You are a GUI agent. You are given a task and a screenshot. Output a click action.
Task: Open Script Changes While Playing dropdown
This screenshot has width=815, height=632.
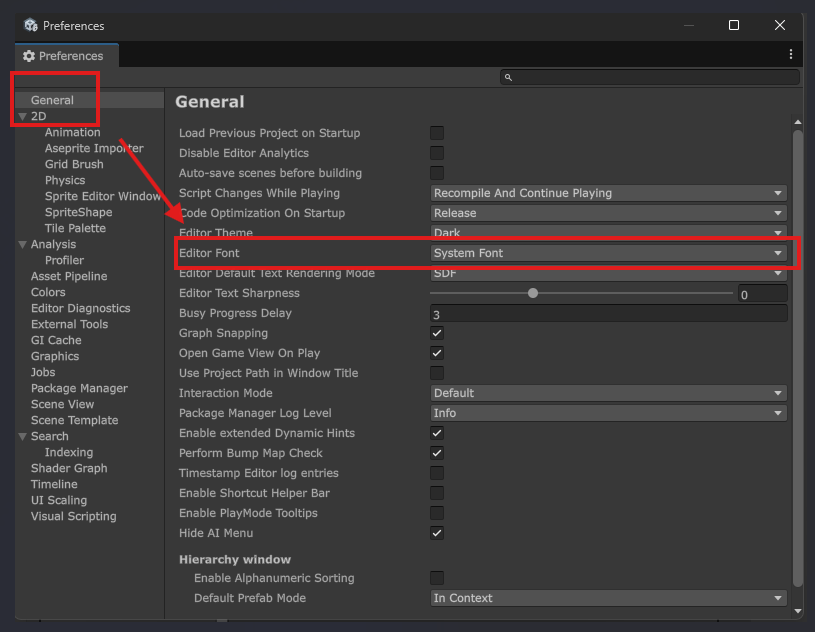pyautogui.click(x=608, y=193)
